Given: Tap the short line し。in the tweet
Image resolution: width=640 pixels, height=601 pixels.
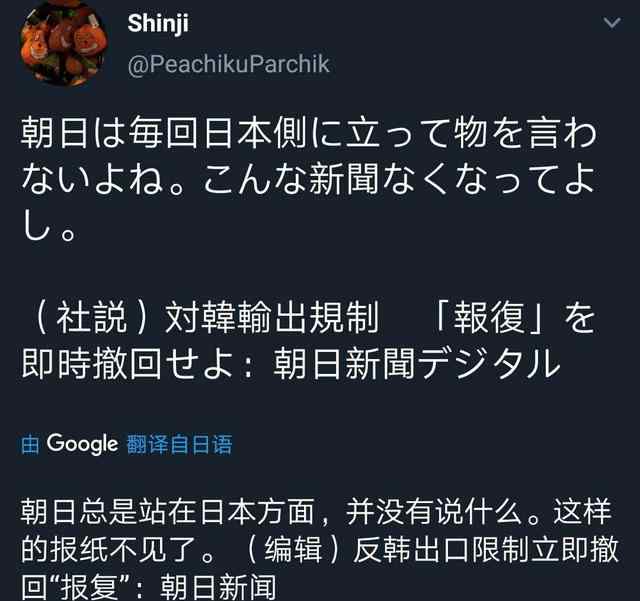Looking at the screenshot, I should click(48, 225).
